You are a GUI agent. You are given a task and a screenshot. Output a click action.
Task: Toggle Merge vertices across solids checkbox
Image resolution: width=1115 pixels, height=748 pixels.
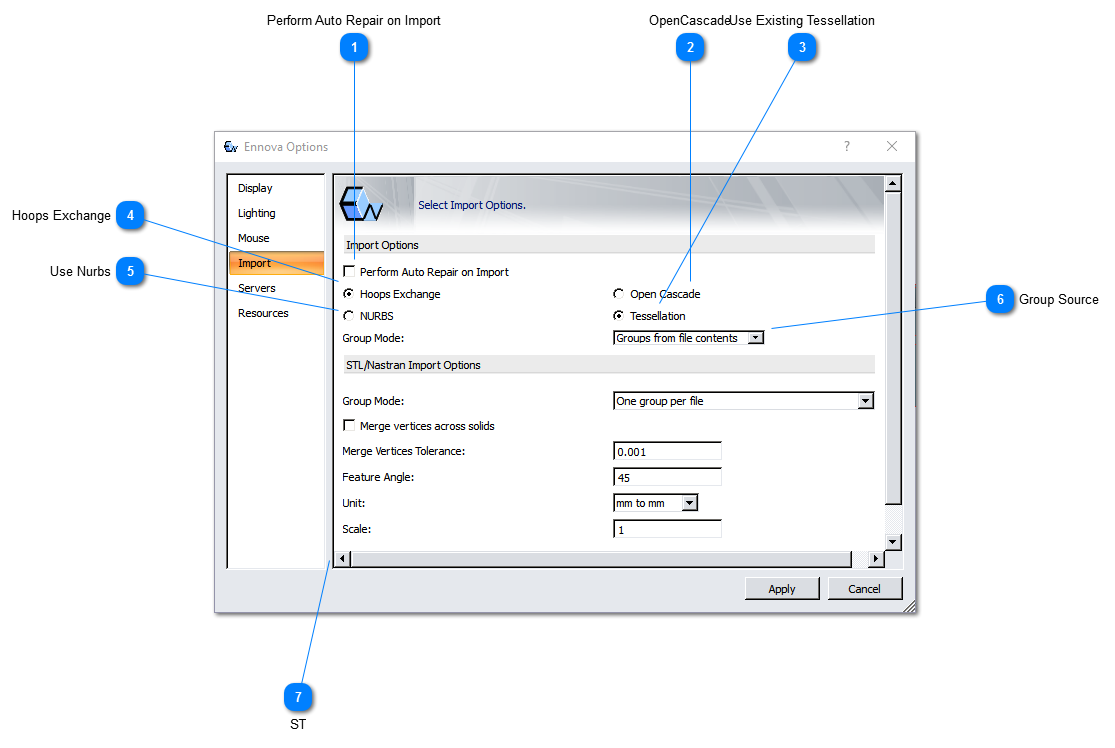coord(349,426)
